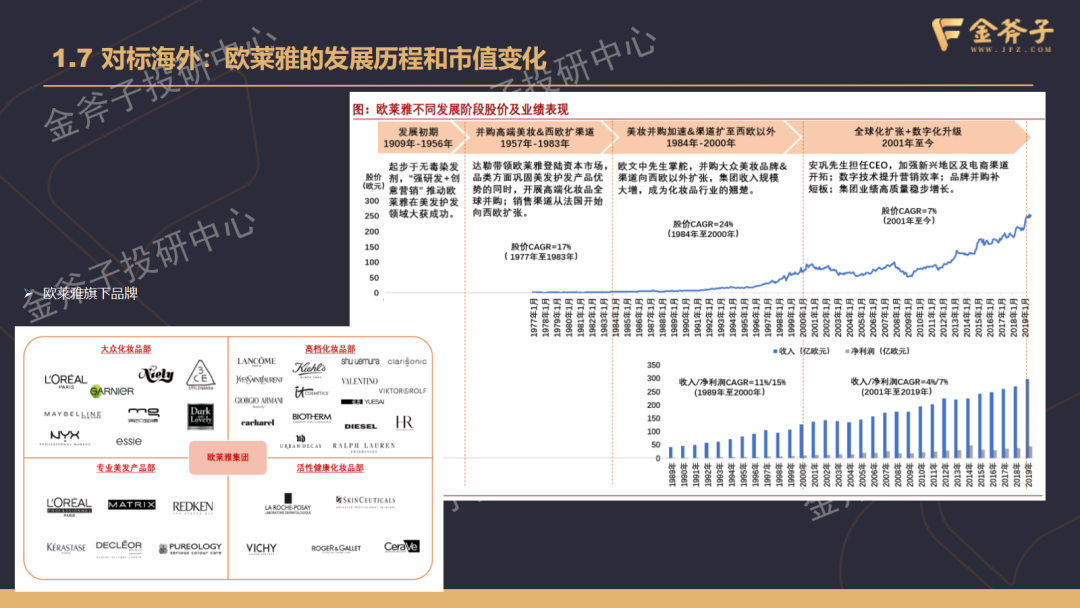This screenshot has height=608, width=1080.
Task: Click the paragraph starting 欧文中先生掌舵
Action: tap(703, 178)
